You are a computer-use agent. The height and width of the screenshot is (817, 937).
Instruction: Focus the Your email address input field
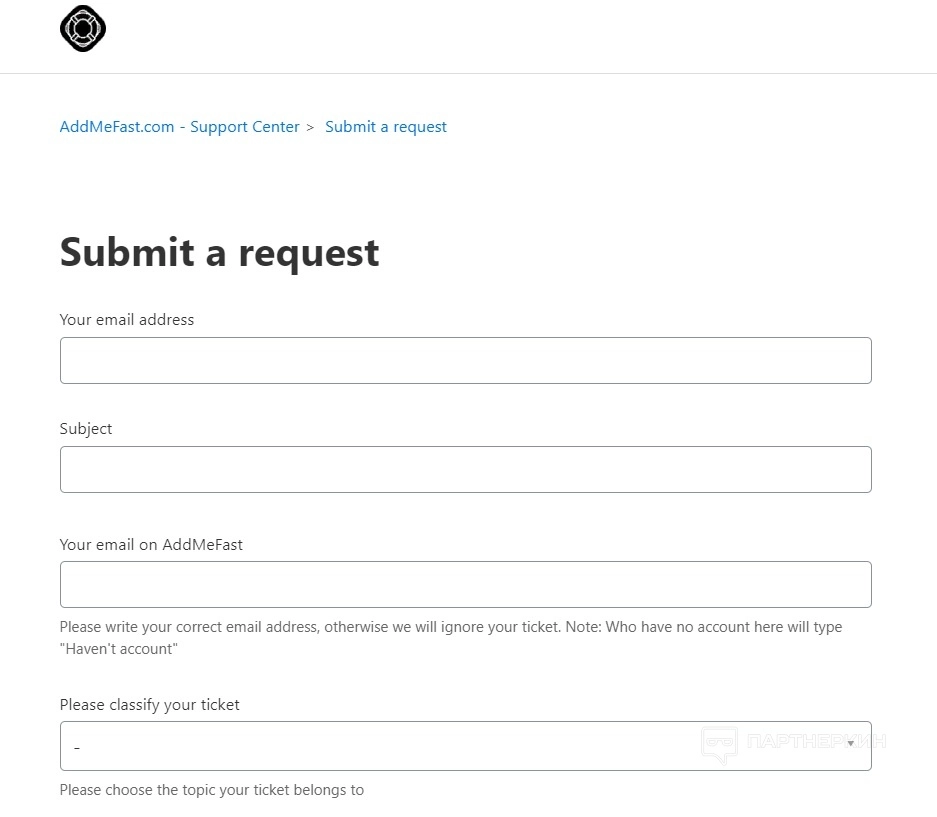(x=465, y=360)
